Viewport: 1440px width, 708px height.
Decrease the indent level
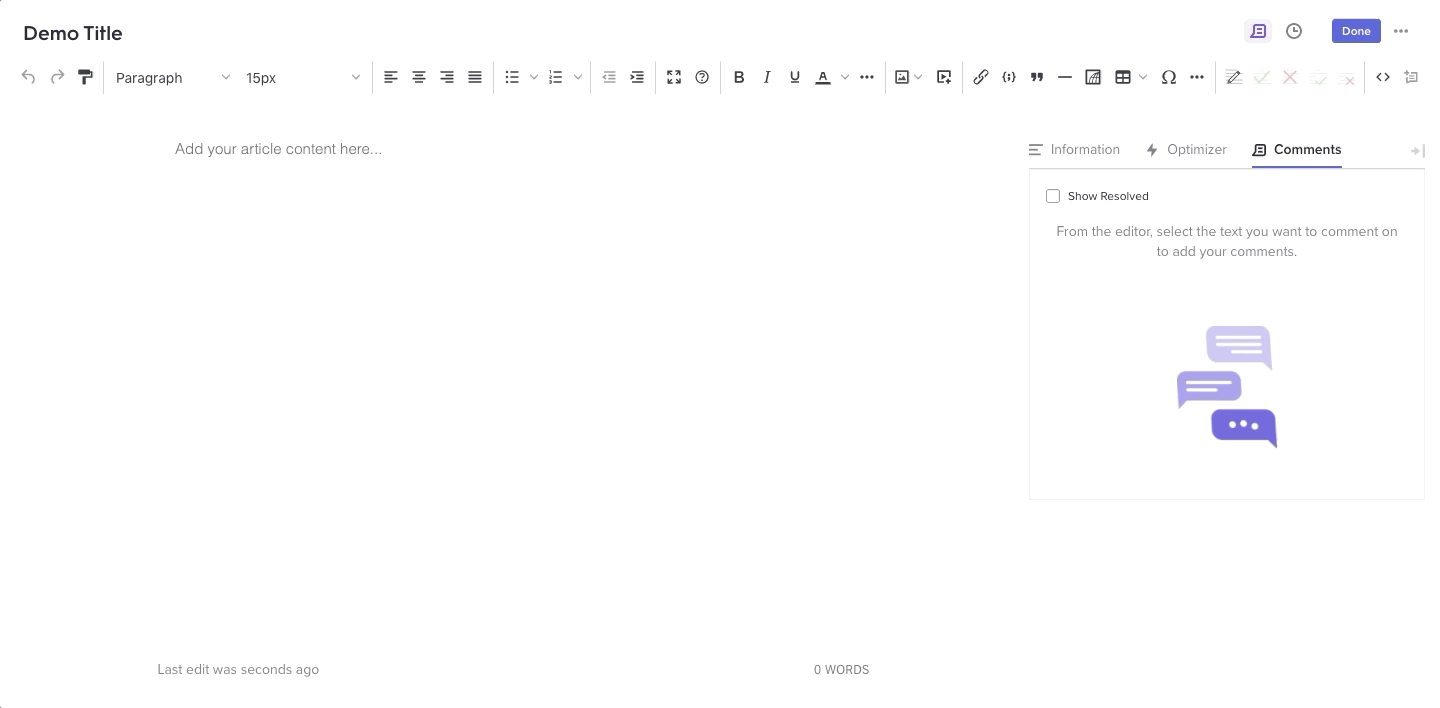point(609,77)
